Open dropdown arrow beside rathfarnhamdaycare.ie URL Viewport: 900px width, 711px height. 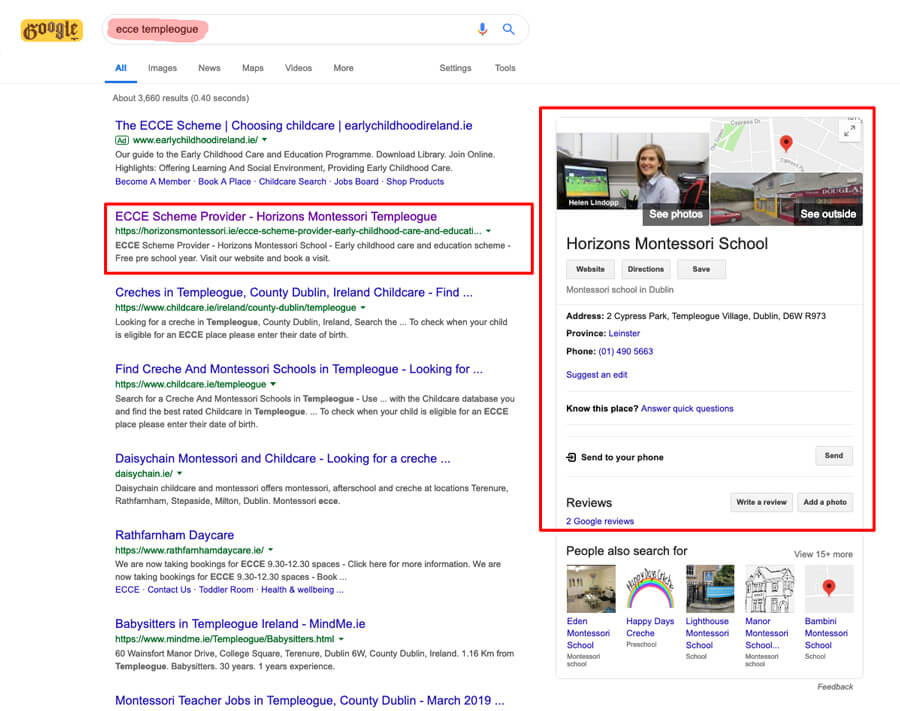[270, 550]
